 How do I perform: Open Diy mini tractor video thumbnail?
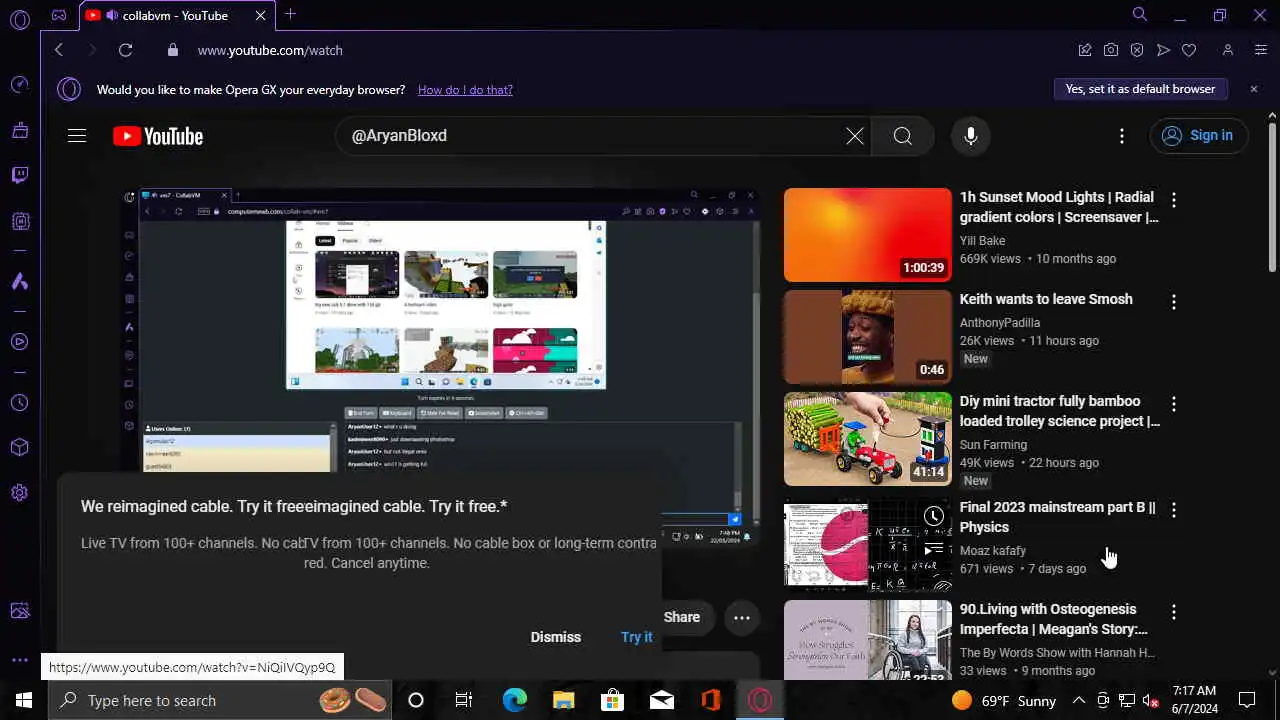868,439
